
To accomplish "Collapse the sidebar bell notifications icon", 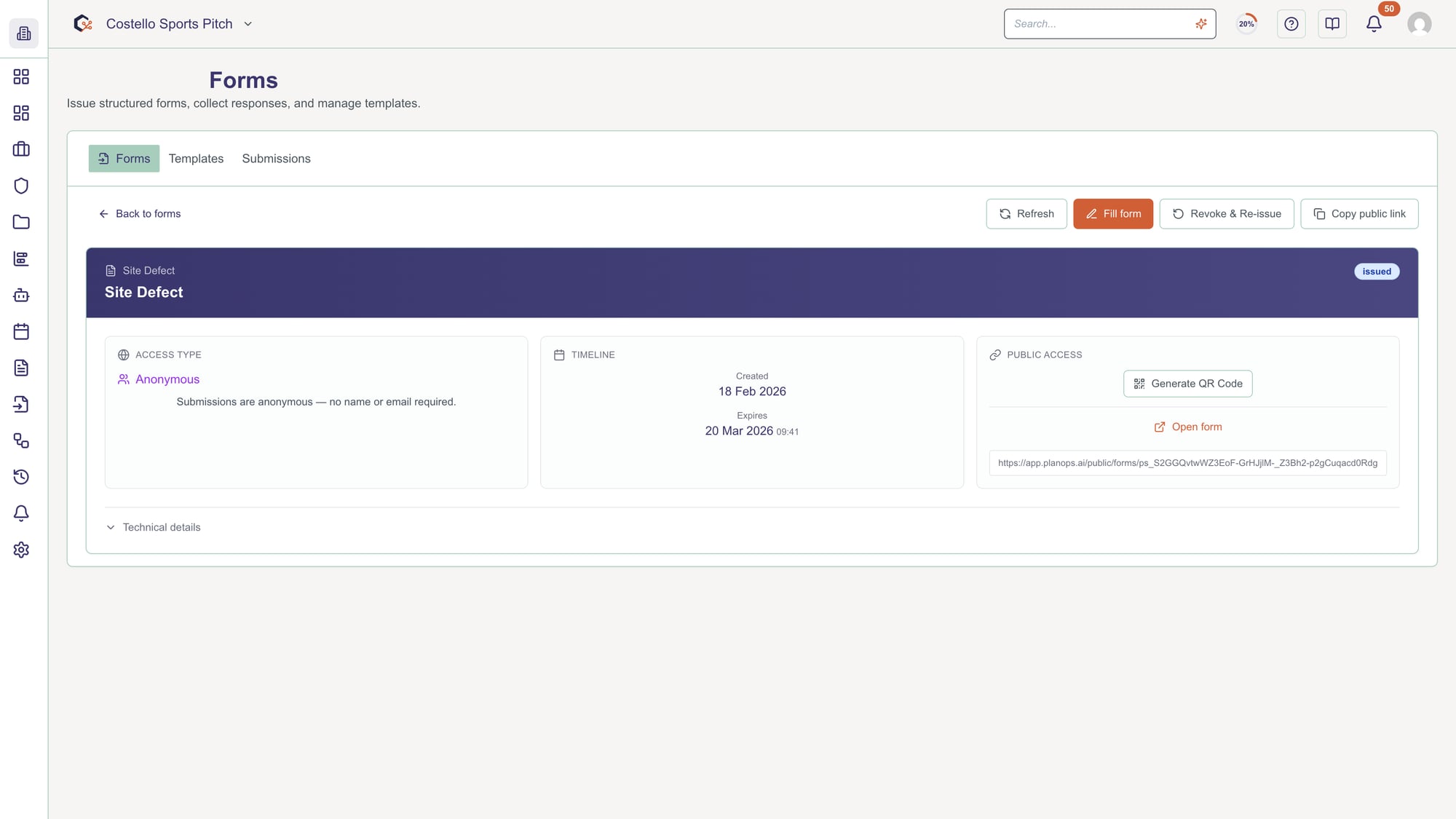I will pyautogui.click(x=21, y=513).
